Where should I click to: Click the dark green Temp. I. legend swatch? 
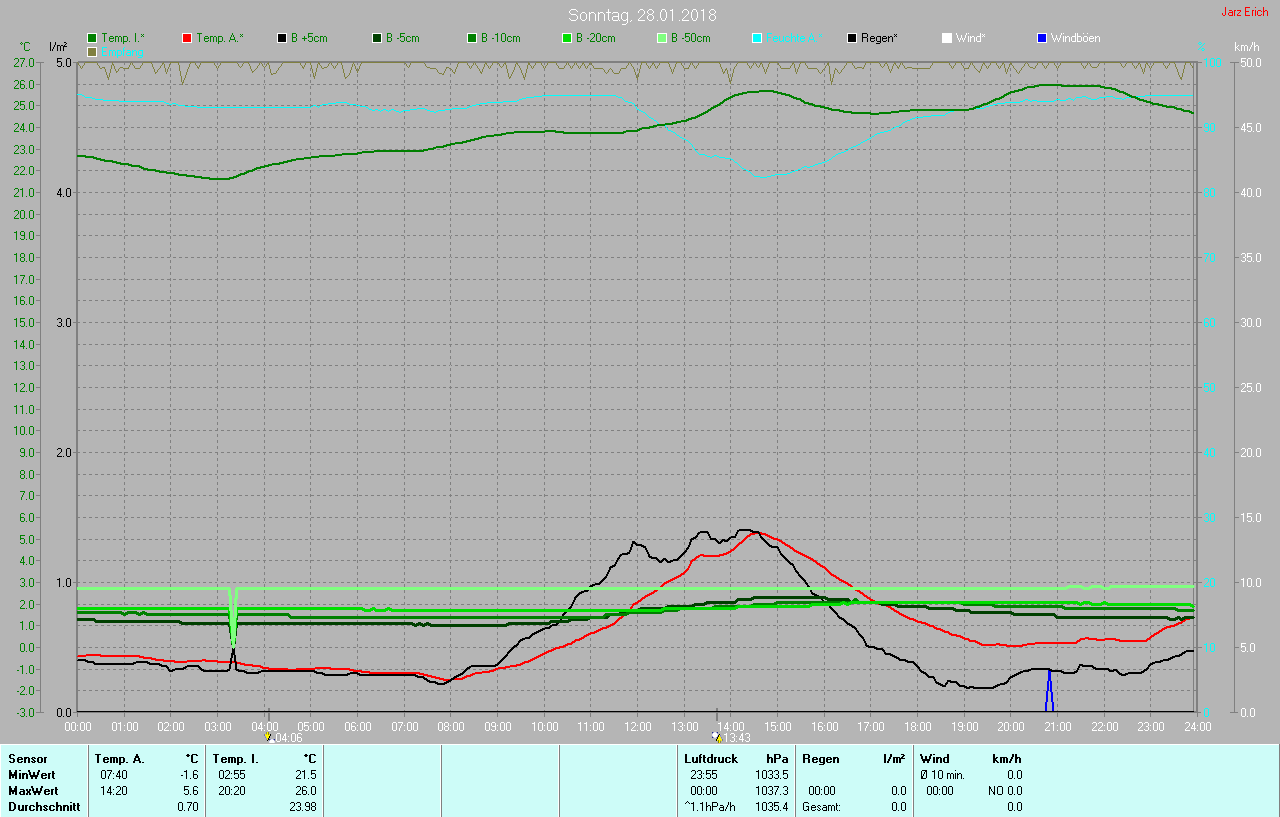pos(92,38)
